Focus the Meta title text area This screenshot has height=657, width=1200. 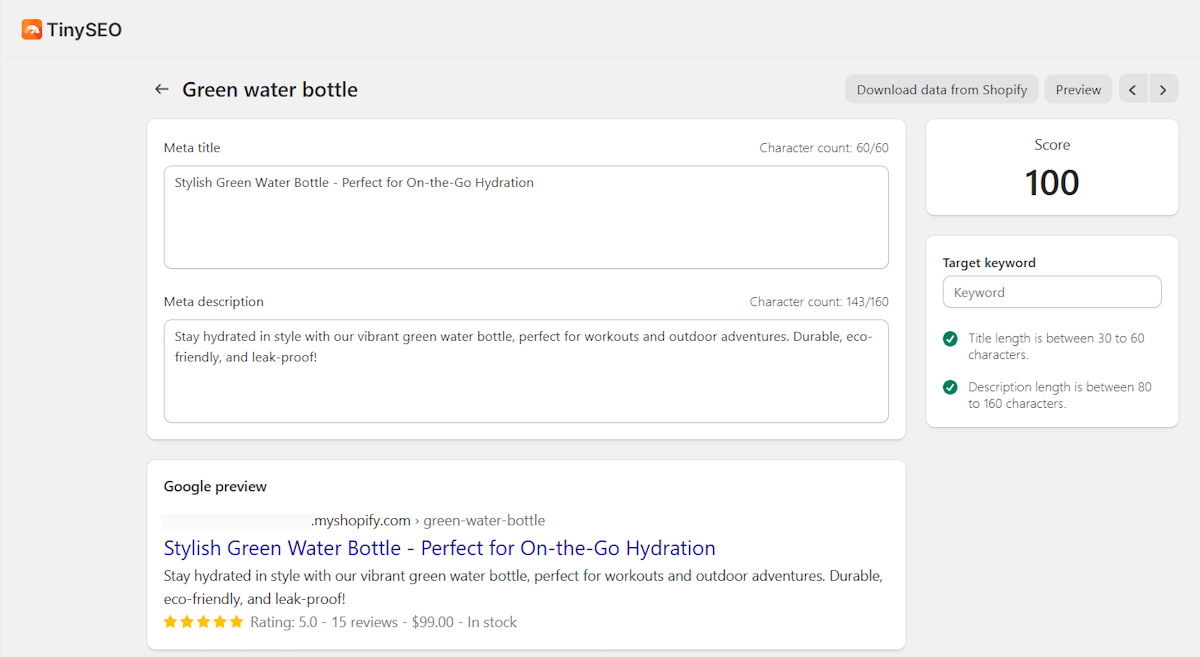coord(526,217)
